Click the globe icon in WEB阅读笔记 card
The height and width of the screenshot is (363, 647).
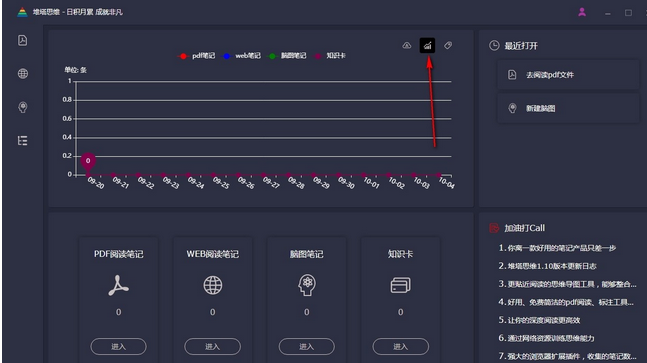(x=213, y=285)
